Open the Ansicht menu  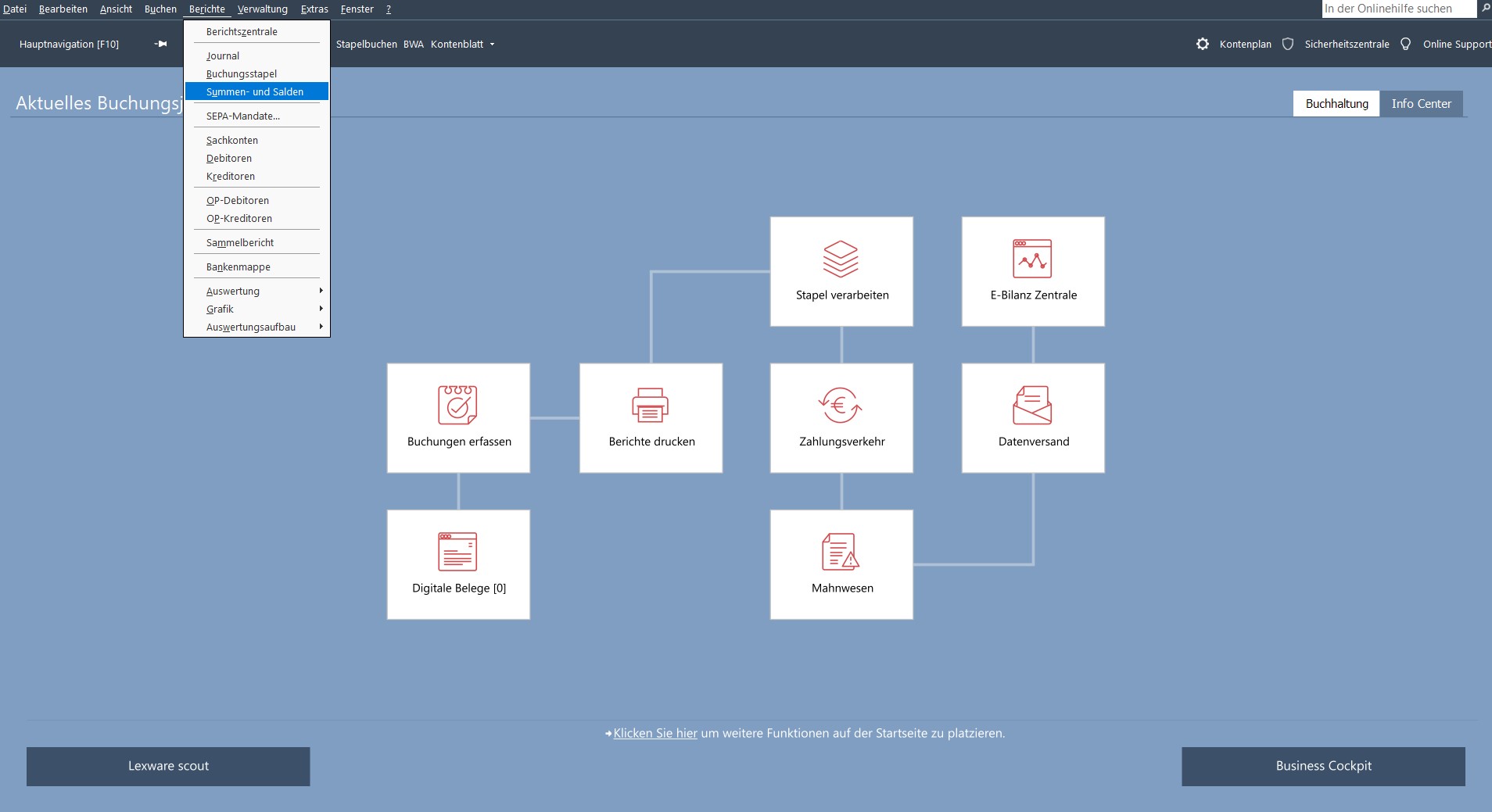(116, 9)
